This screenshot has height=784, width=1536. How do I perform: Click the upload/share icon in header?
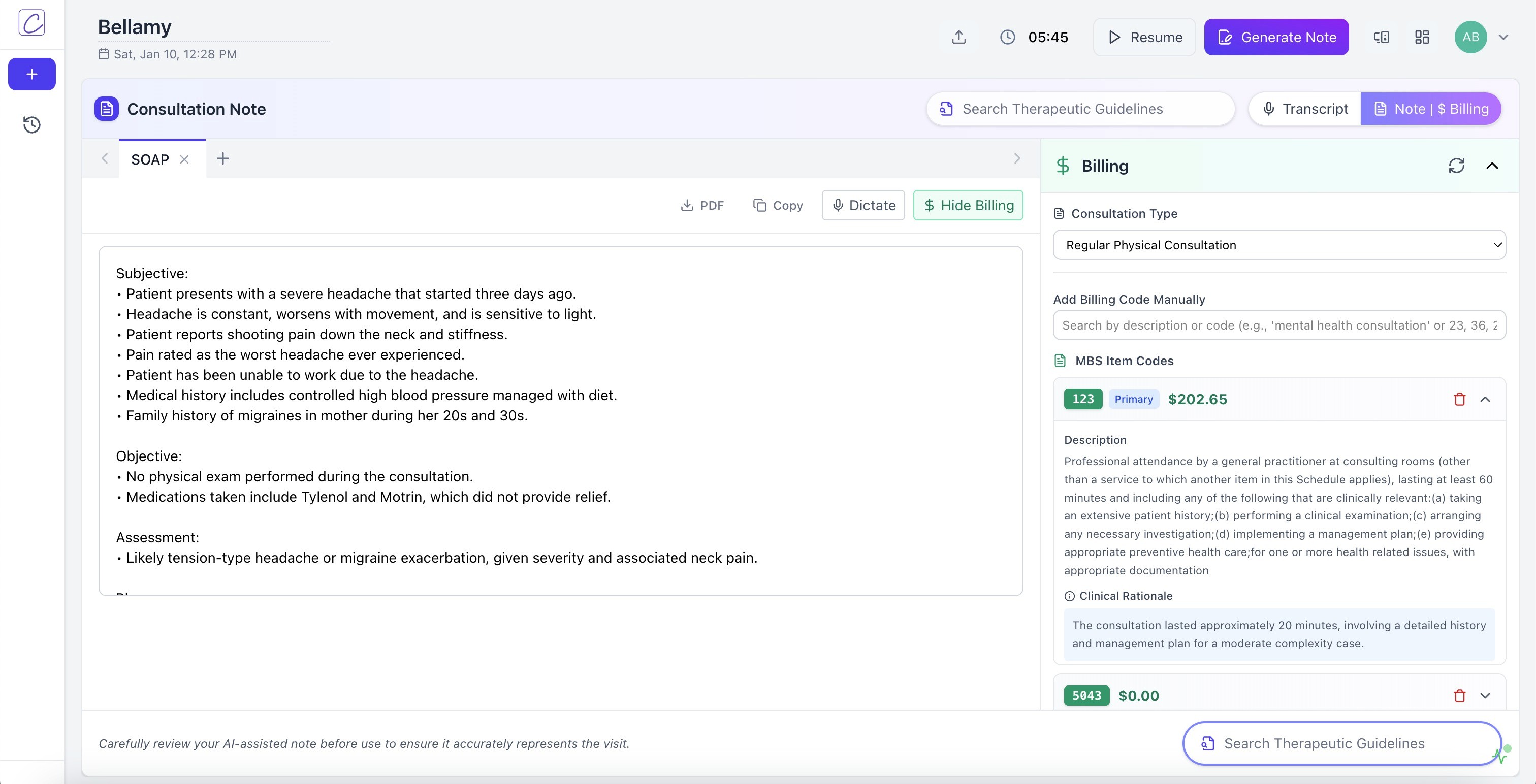(x=958, y=37)
